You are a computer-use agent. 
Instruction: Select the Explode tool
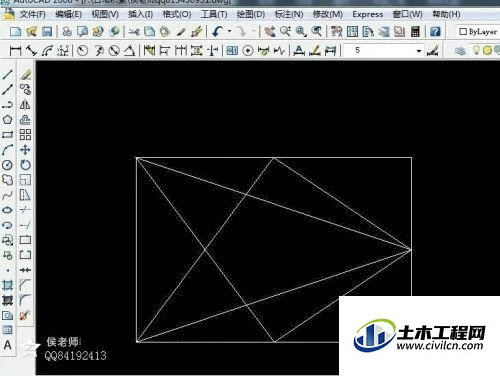coord(25,315)
